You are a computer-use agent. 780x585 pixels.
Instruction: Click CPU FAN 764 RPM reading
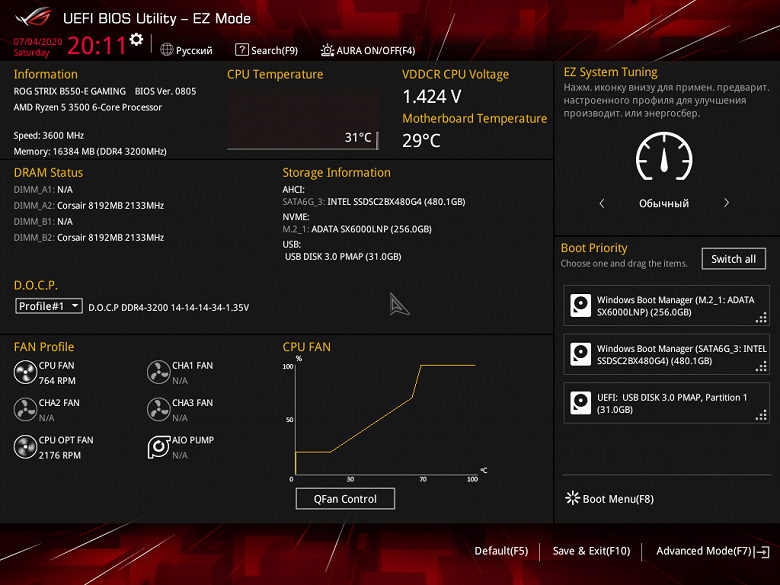pyautogui.click(x=57, y=381)
